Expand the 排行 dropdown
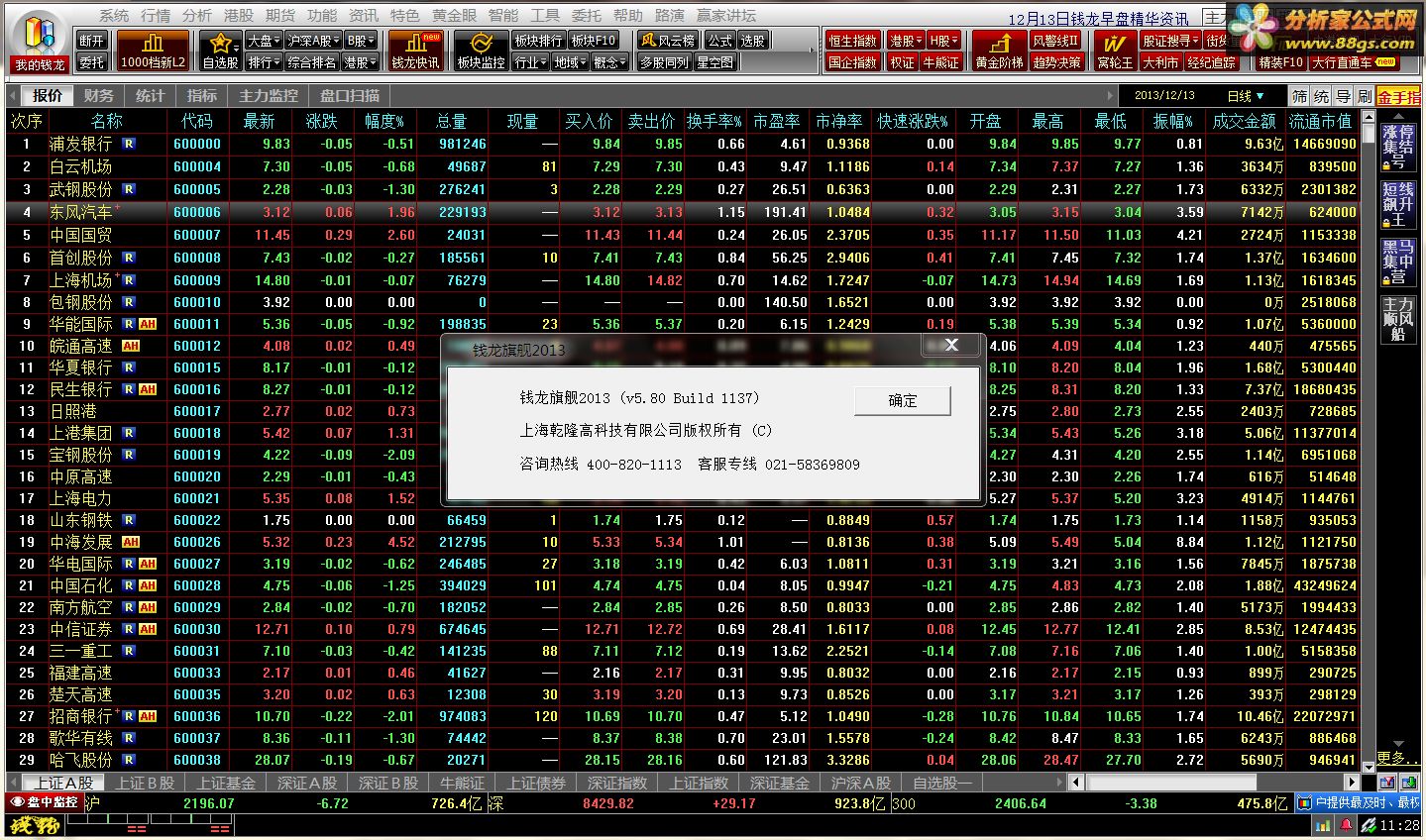 pos(264,62)
